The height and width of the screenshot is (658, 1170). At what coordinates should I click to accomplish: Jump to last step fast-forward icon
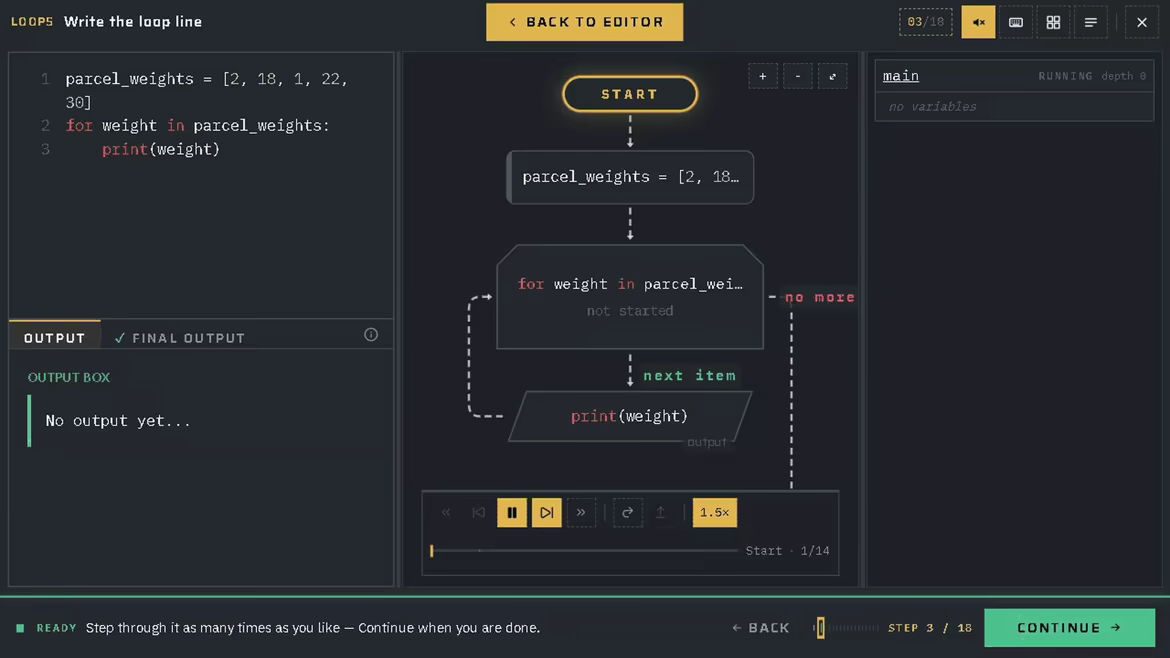[x=581, y=513]
